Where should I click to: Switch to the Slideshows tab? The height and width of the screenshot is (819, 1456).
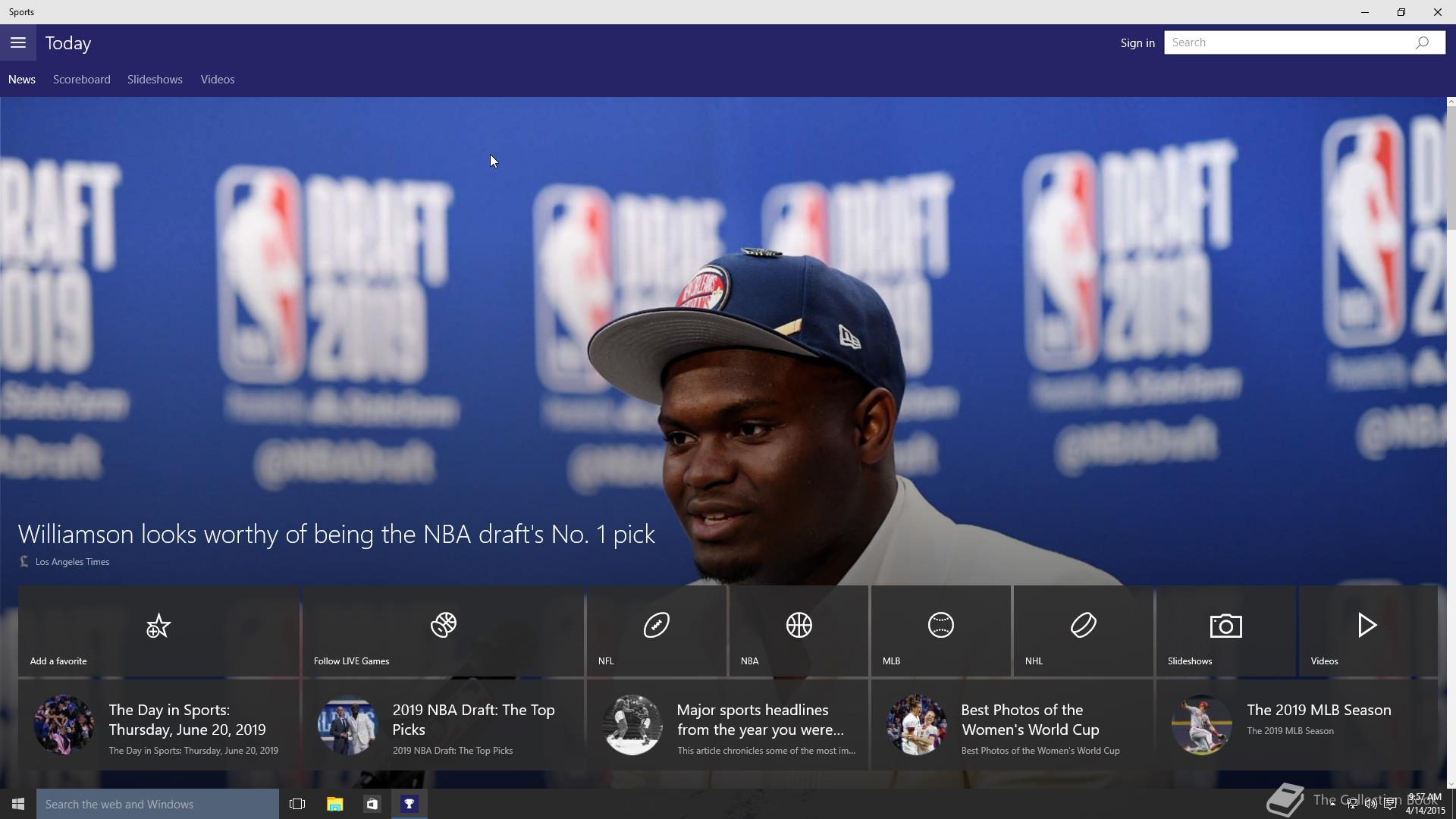155,80
